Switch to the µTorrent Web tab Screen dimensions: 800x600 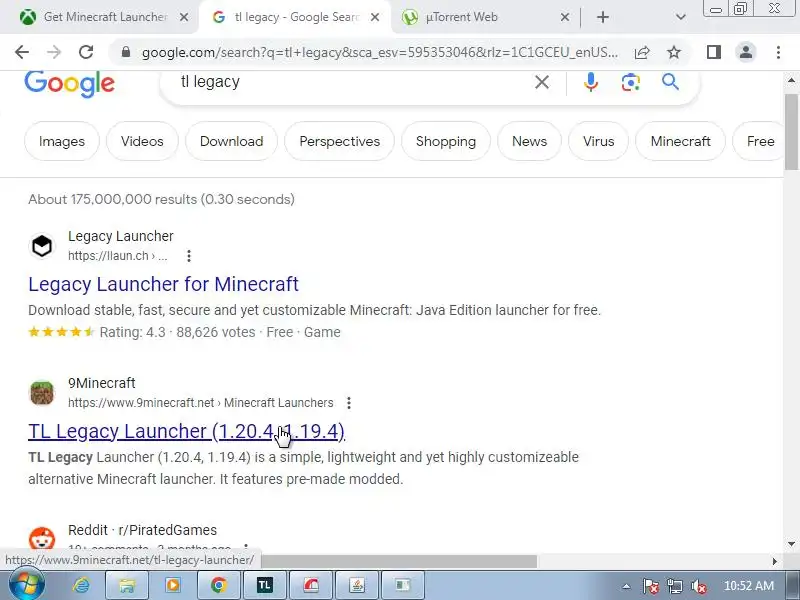tap(485, 17)
